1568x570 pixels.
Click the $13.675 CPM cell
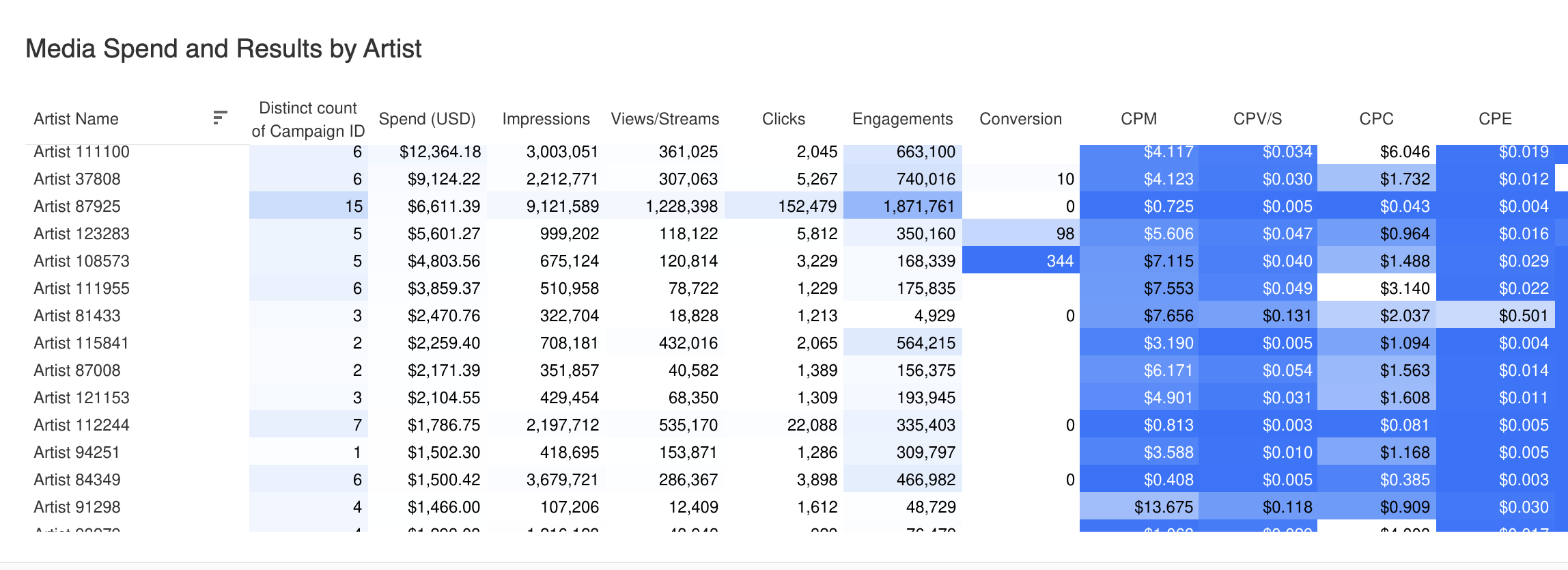(1139, 506)
